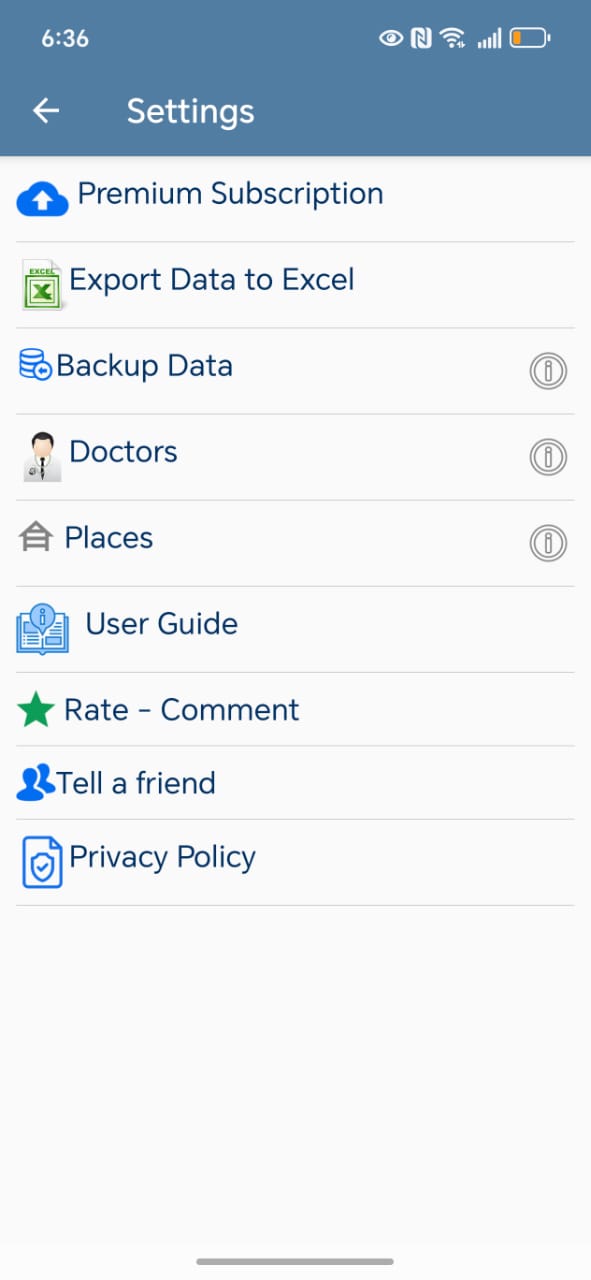
Task: Tap the database Backup Data icon
Action: (35, 365)
